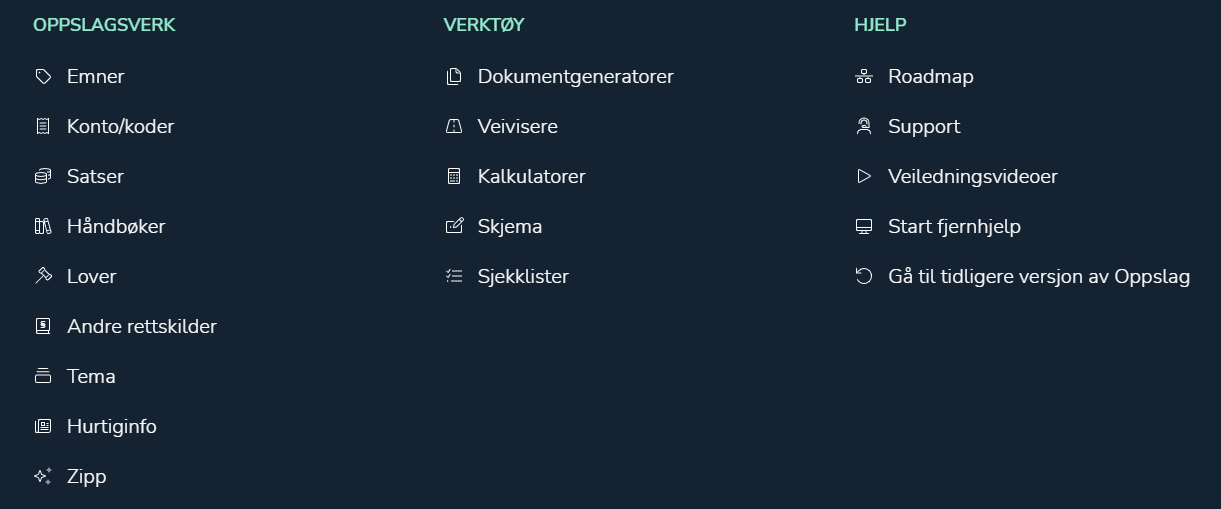Click the document icon next to Konto/koder
This screenshot has width=1221, height=509.
pyautogui.click(x=43, y=126)
